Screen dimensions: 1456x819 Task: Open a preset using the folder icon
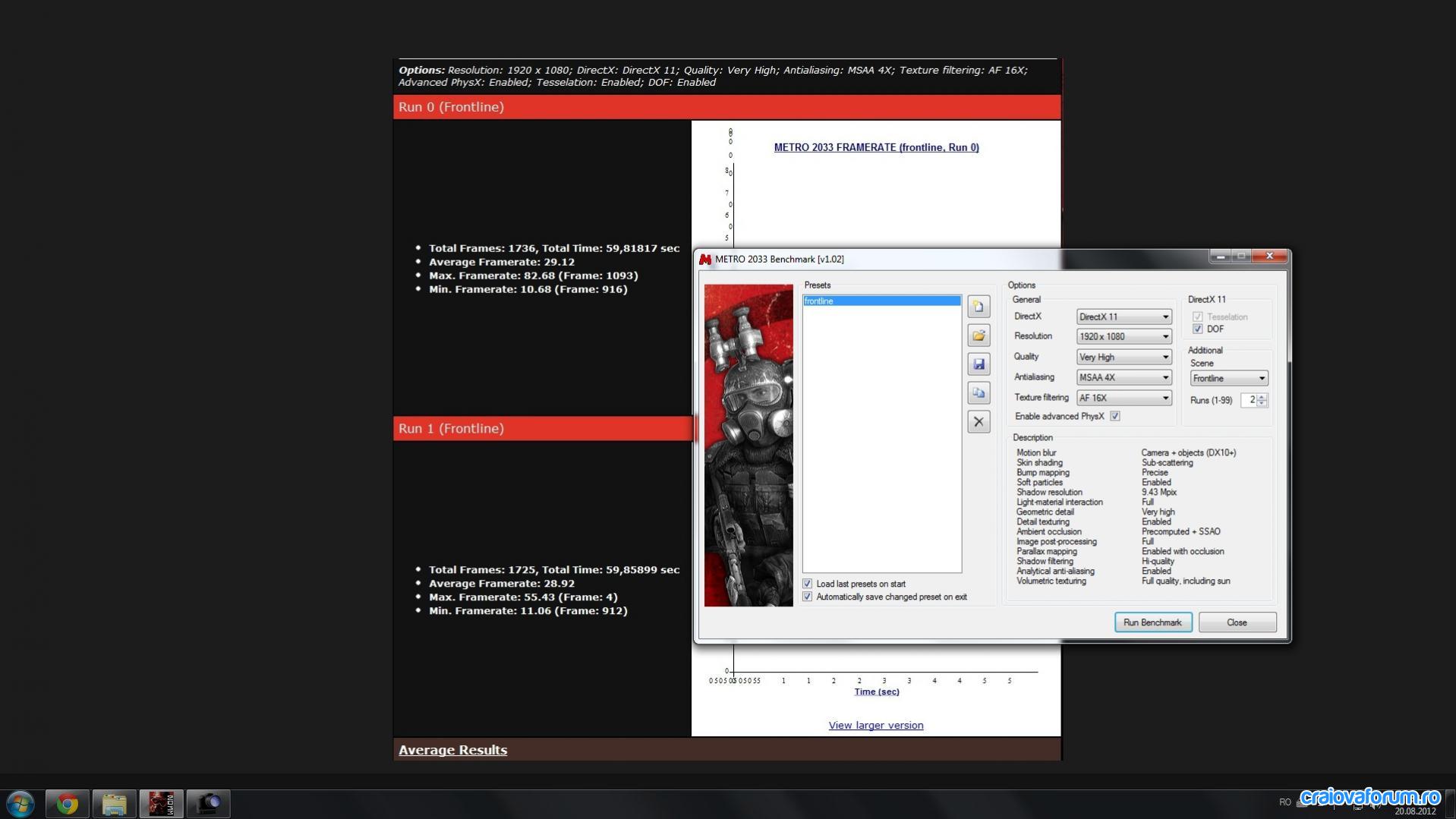click(x=979, y=335)
